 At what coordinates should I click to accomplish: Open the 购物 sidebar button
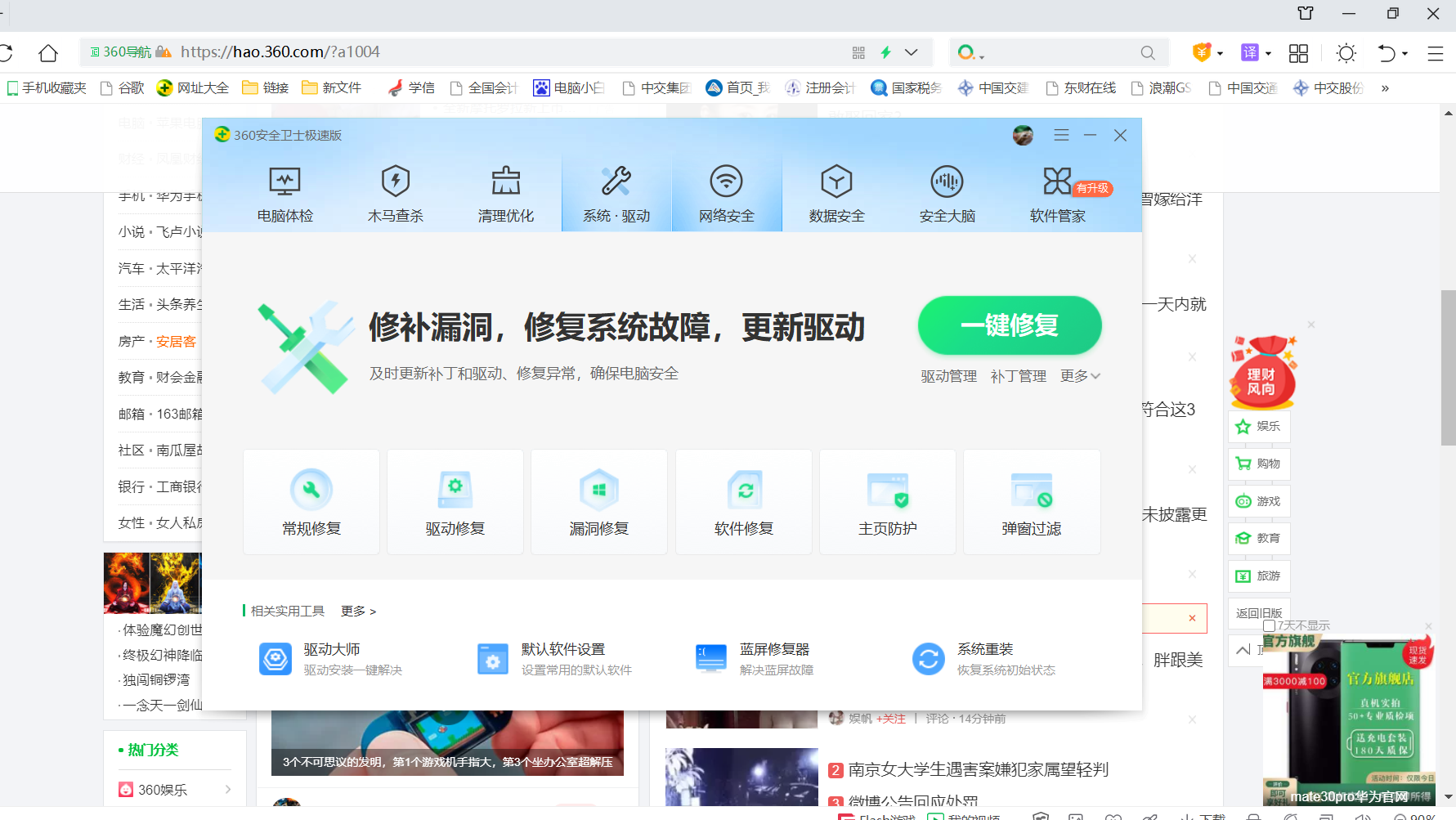(x=1259, y=464)
